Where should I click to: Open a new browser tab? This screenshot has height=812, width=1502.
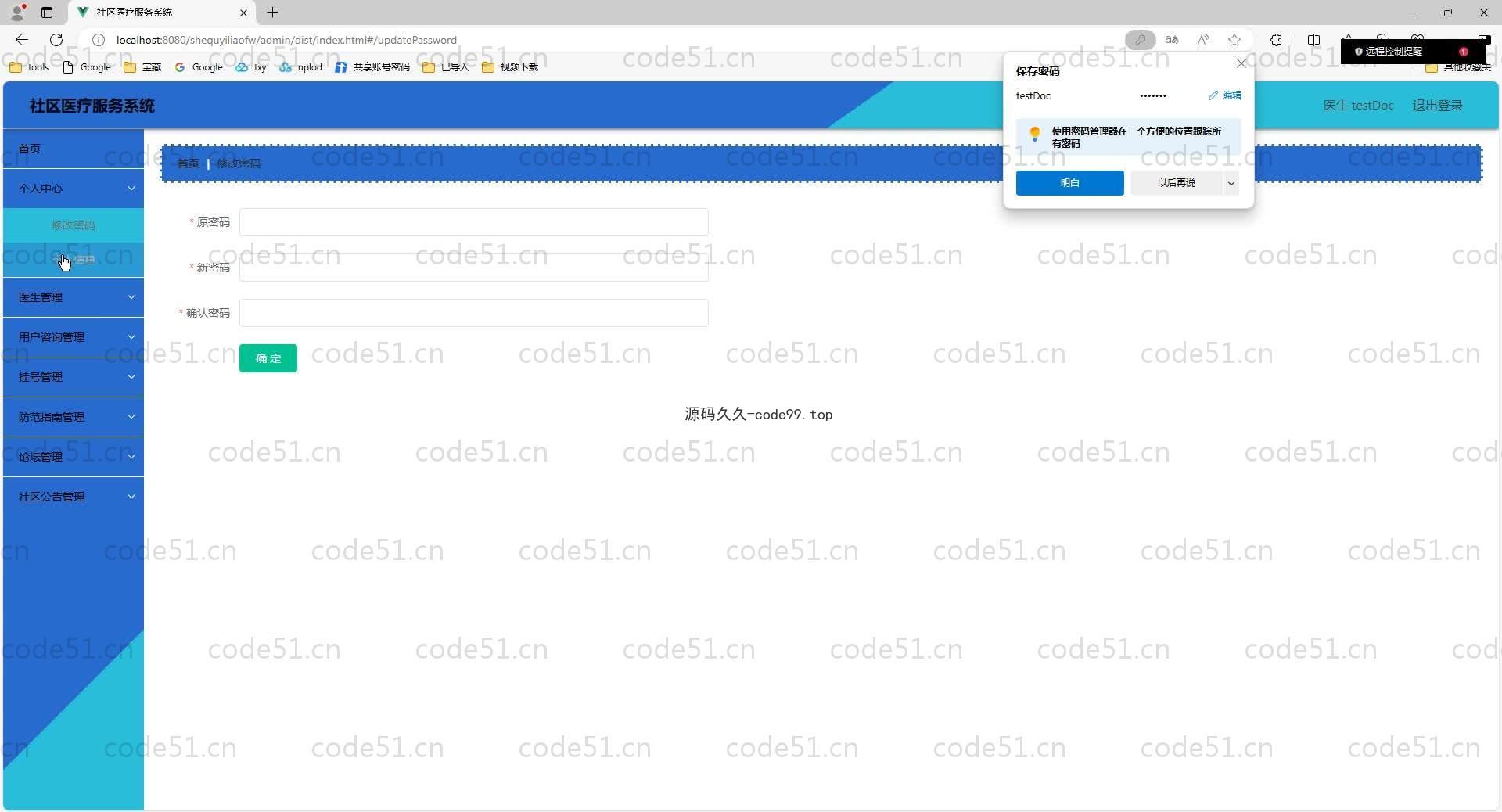[272, 13]
